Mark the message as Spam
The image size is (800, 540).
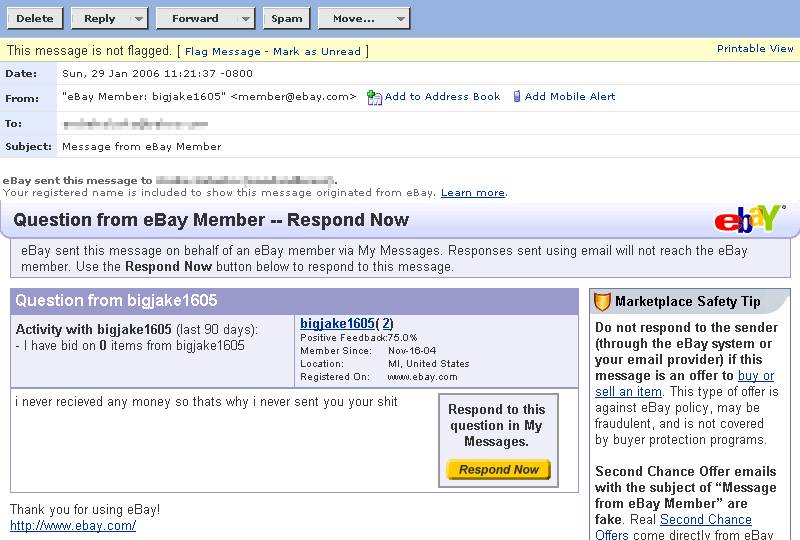tap(287, 18)
